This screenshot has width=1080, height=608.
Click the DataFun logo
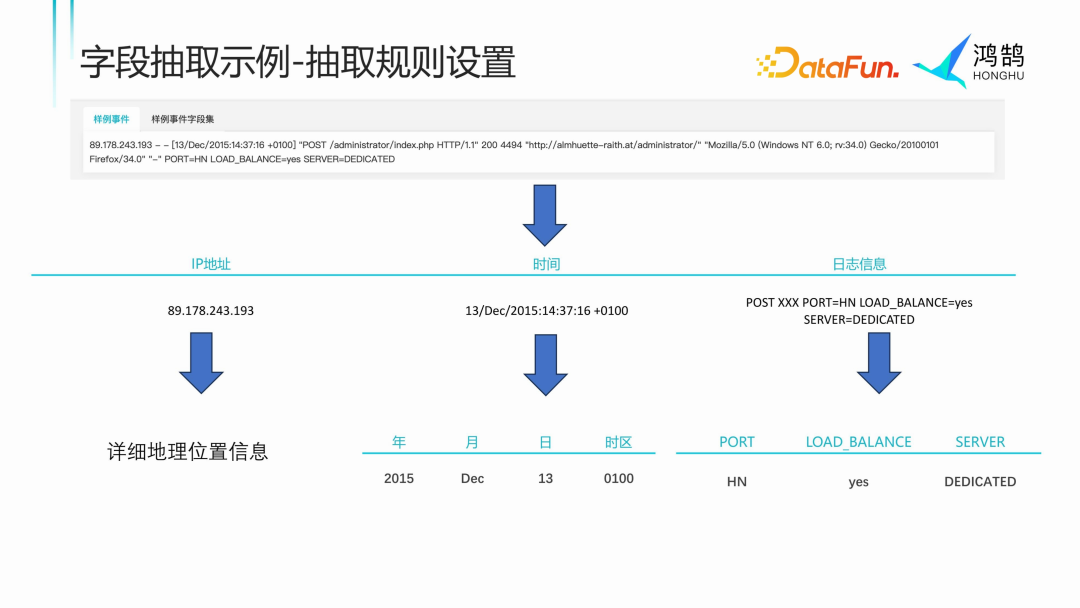tap(827, 63)
